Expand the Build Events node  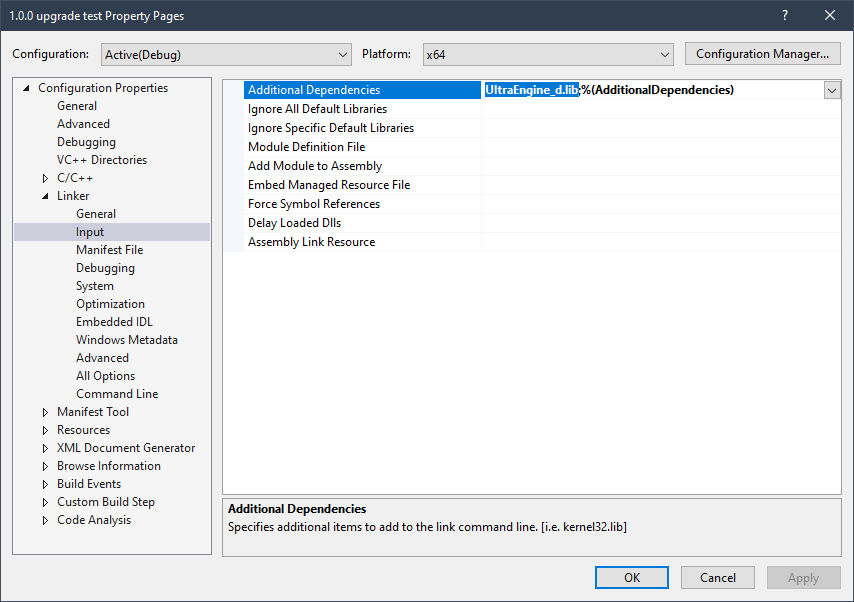(x=45, y=484)
